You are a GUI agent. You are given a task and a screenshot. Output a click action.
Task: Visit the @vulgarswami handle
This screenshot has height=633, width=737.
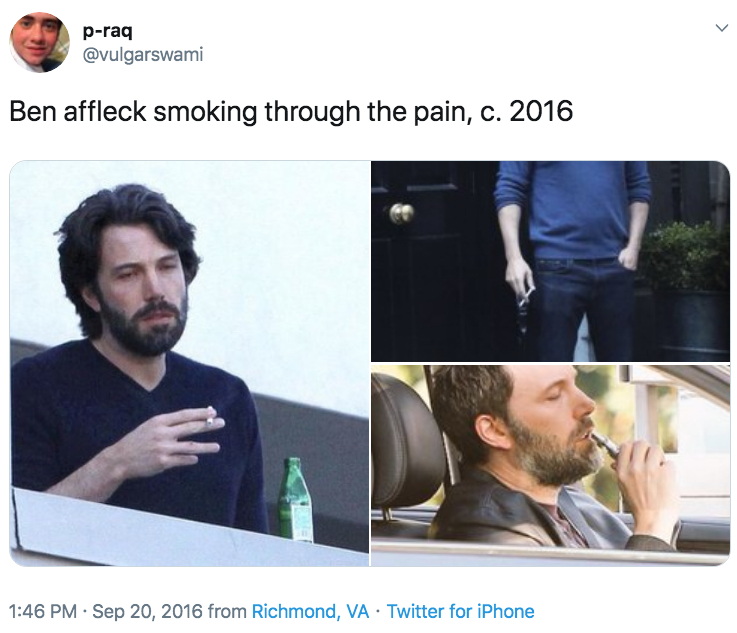(x=143, y=54)
